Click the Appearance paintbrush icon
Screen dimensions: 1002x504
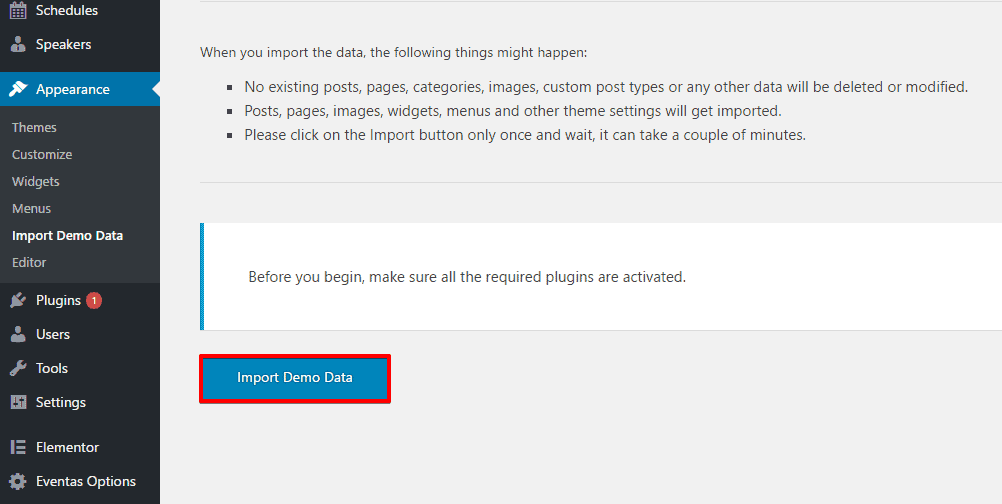tap(18, 89)
